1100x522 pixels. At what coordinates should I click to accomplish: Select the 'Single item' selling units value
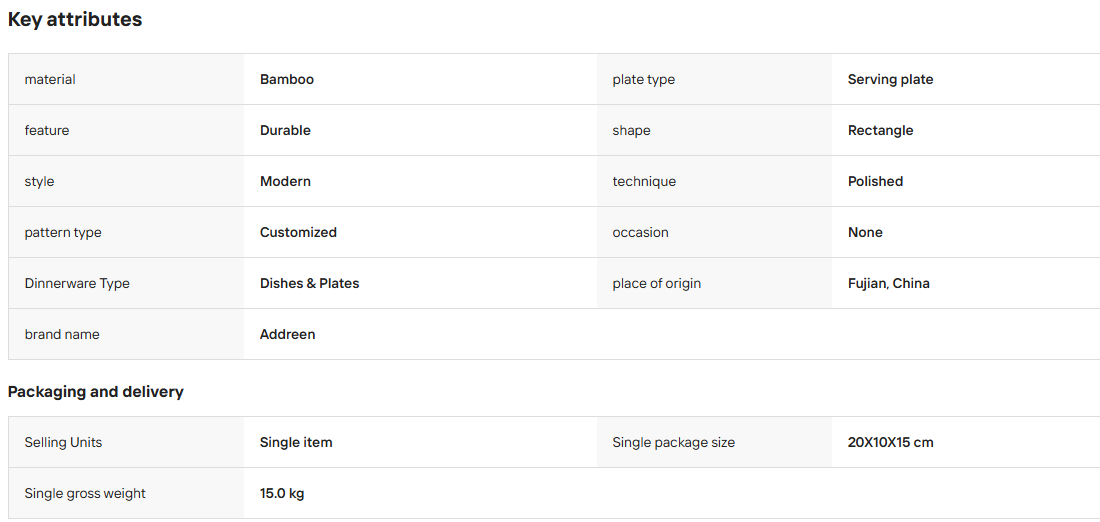click(x=296, y=443)
